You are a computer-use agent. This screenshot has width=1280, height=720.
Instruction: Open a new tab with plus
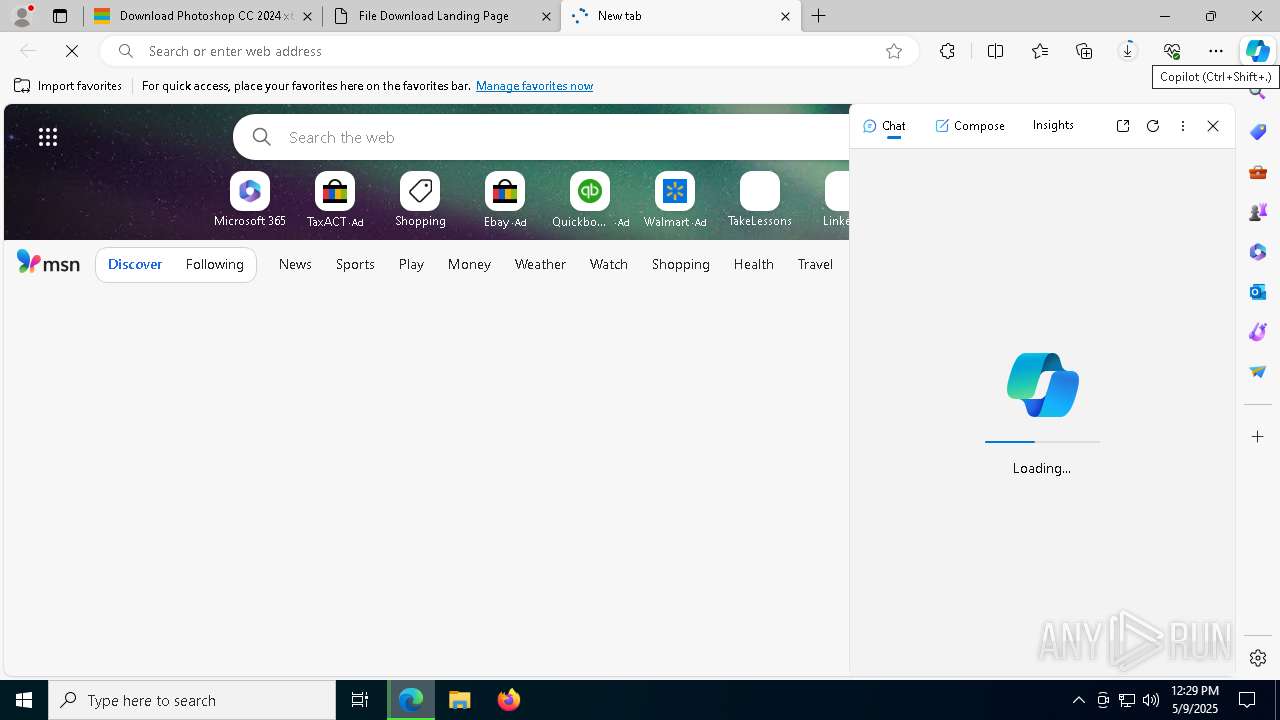click(818, 16)
